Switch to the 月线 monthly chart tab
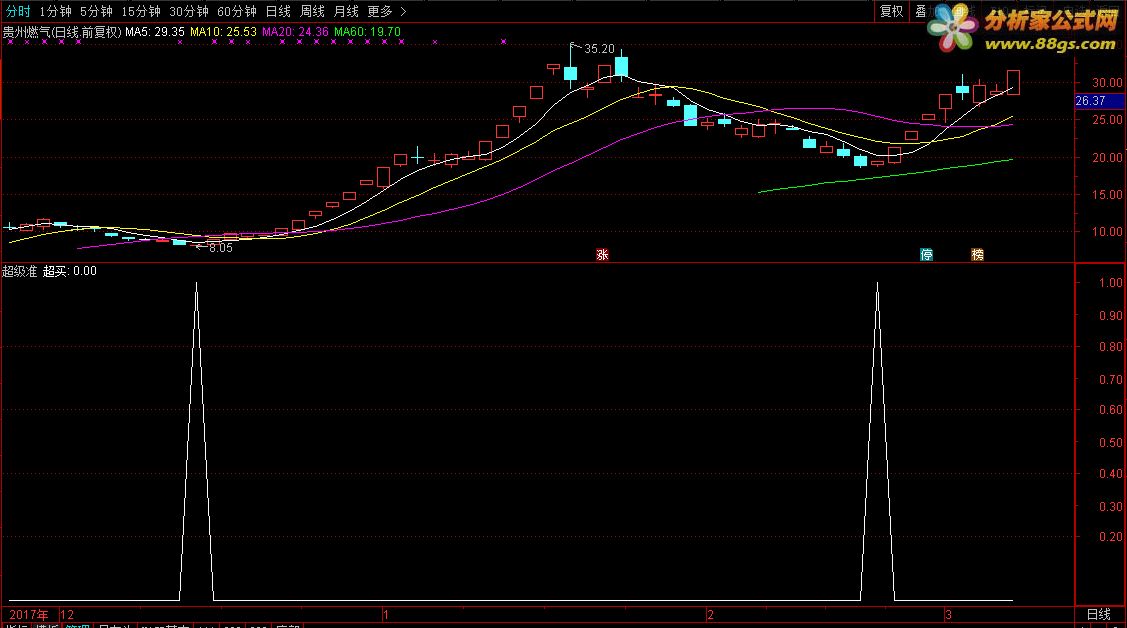 point(346,11)
